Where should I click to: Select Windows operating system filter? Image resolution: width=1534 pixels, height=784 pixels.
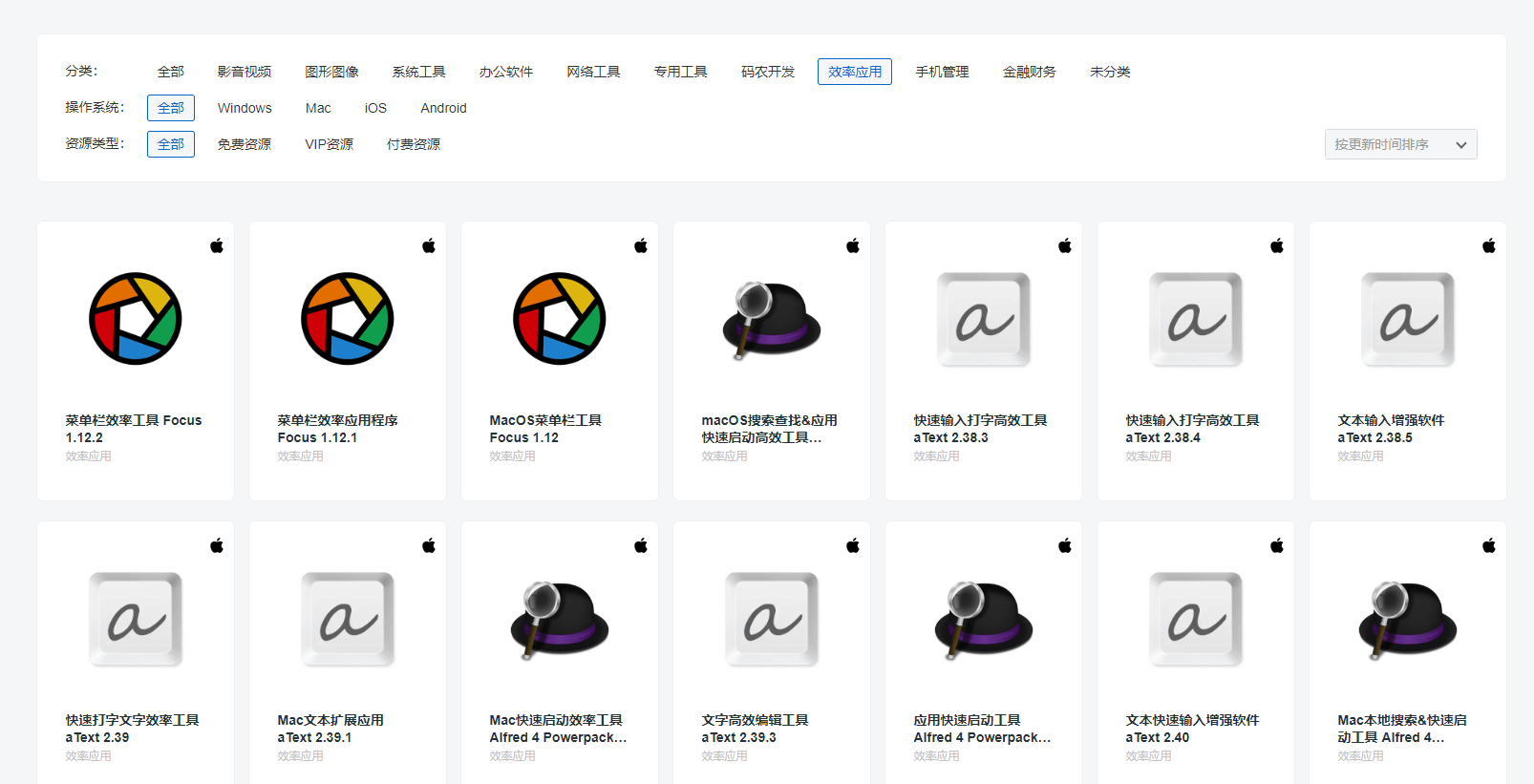[x=245, y=108]
